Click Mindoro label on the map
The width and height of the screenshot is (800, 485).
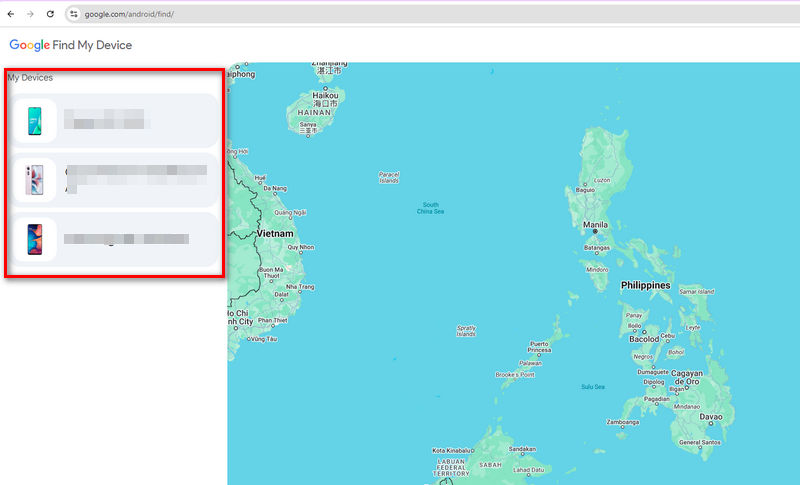(x=597, y=269)
